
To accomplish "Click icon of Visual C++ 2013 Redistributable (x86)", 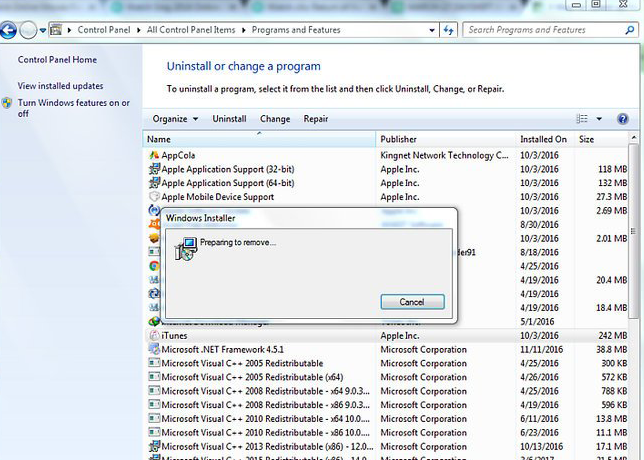I will (x=154, y=446).
